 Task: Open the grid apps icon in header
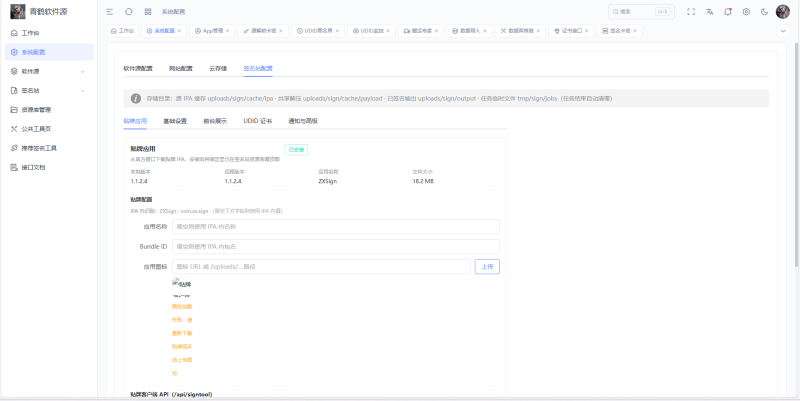pyautogui.click(x=147, y=12)
